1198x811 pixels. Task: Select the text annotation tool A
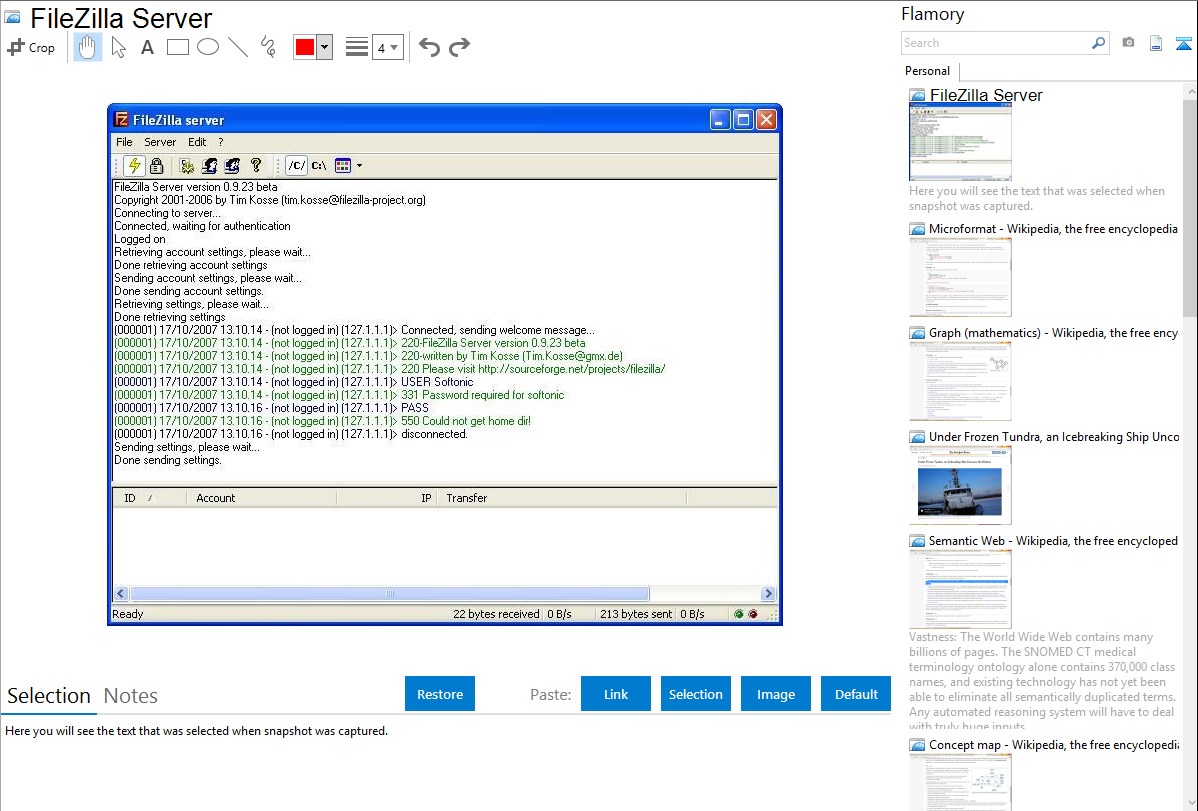147,47
